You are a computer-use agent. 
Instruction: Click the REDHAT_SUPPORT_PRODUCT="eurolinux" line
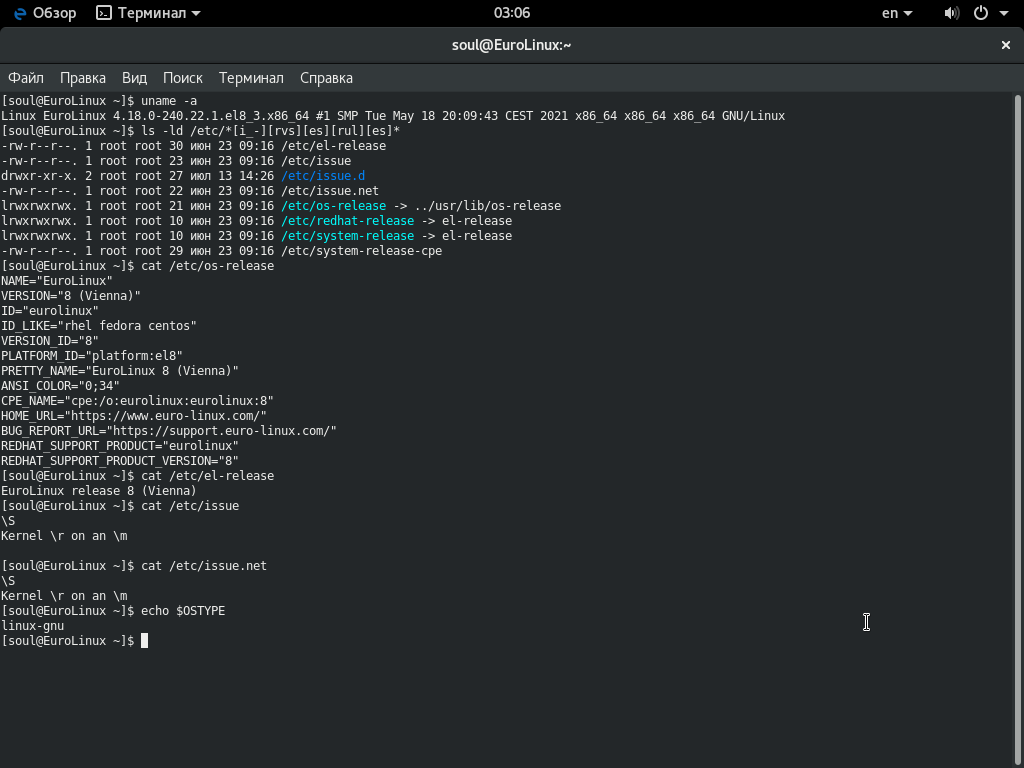point(120,446)
